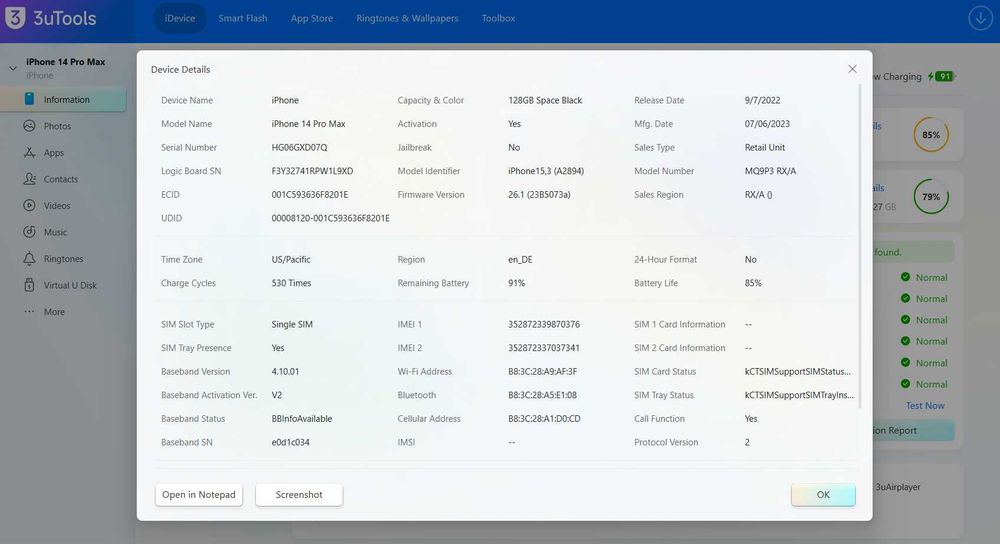Click Mfg. Date value 07/06/2023
Image resolution: width=1000 pixels, height=544 pixels.
tap(767, 124)
